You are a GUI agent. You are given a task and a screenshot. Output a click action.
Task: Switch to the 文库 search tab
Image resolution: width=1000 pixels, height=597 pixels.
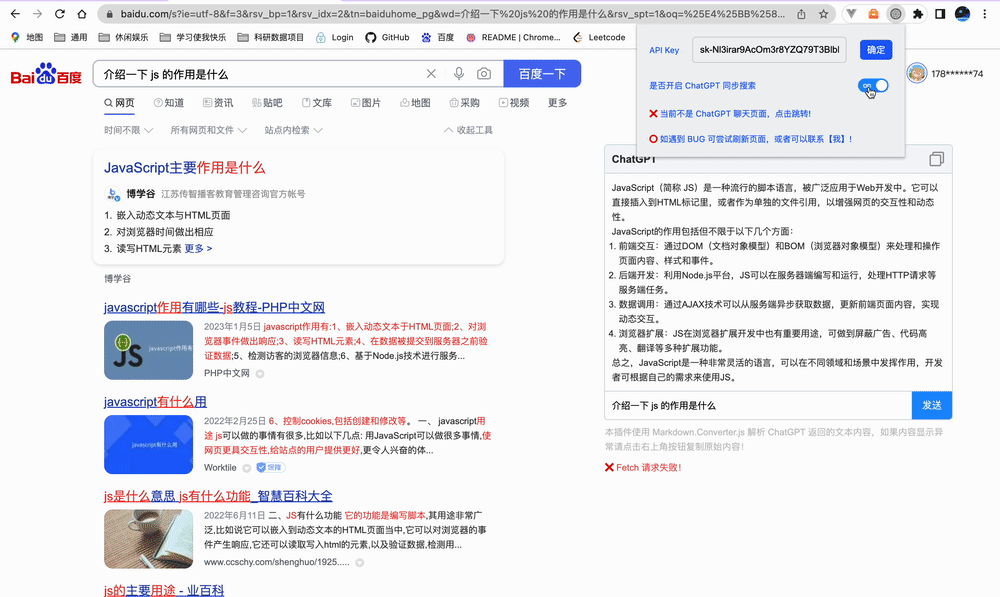pos(317,103)
